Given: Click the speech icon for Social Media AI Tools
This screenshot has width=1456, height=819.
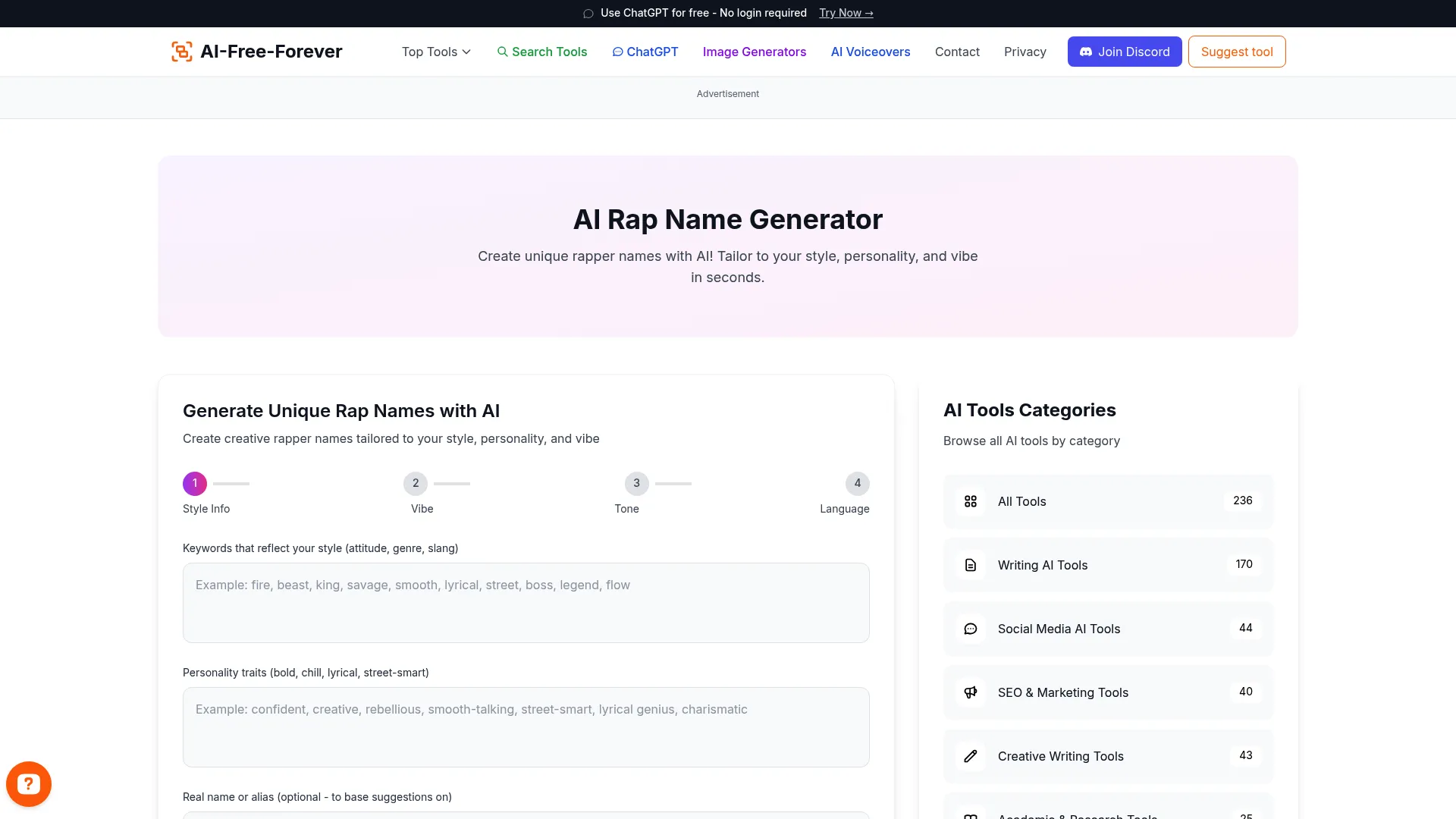Looking at the screenshot, I should (x=971, y=628).
